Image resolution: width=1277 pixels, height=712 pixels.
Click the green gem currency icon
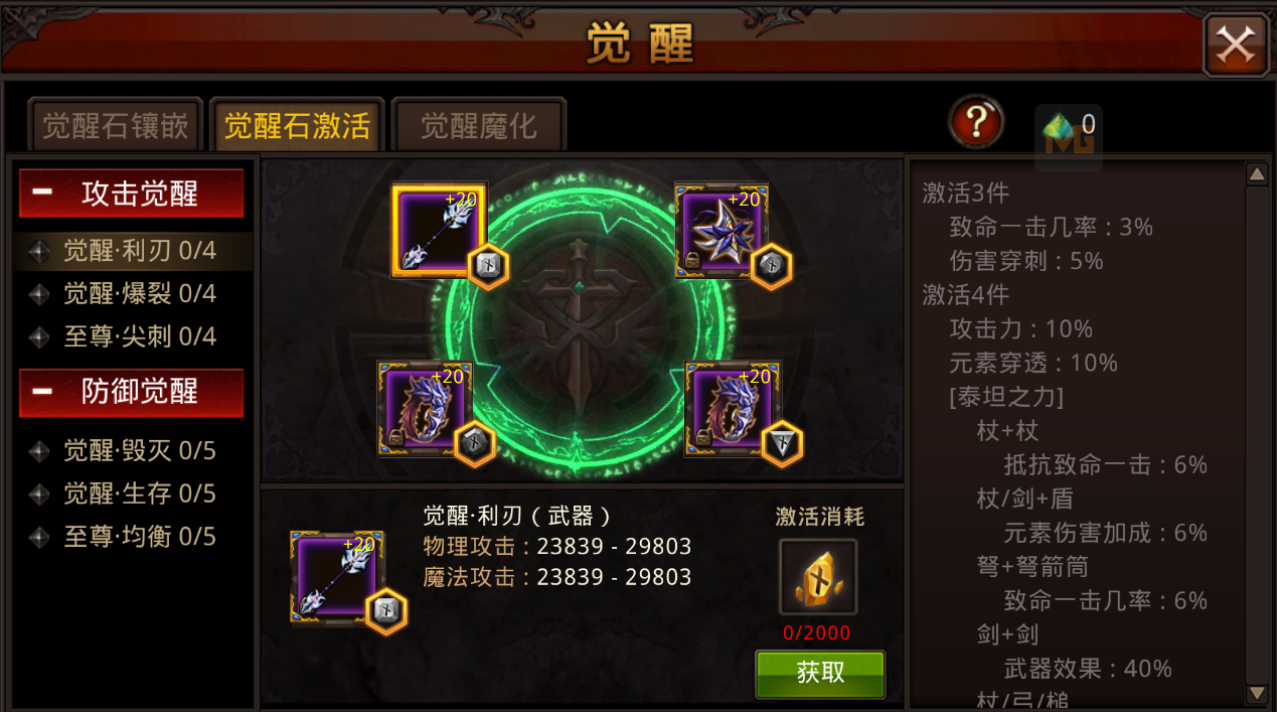[1058, 126]
